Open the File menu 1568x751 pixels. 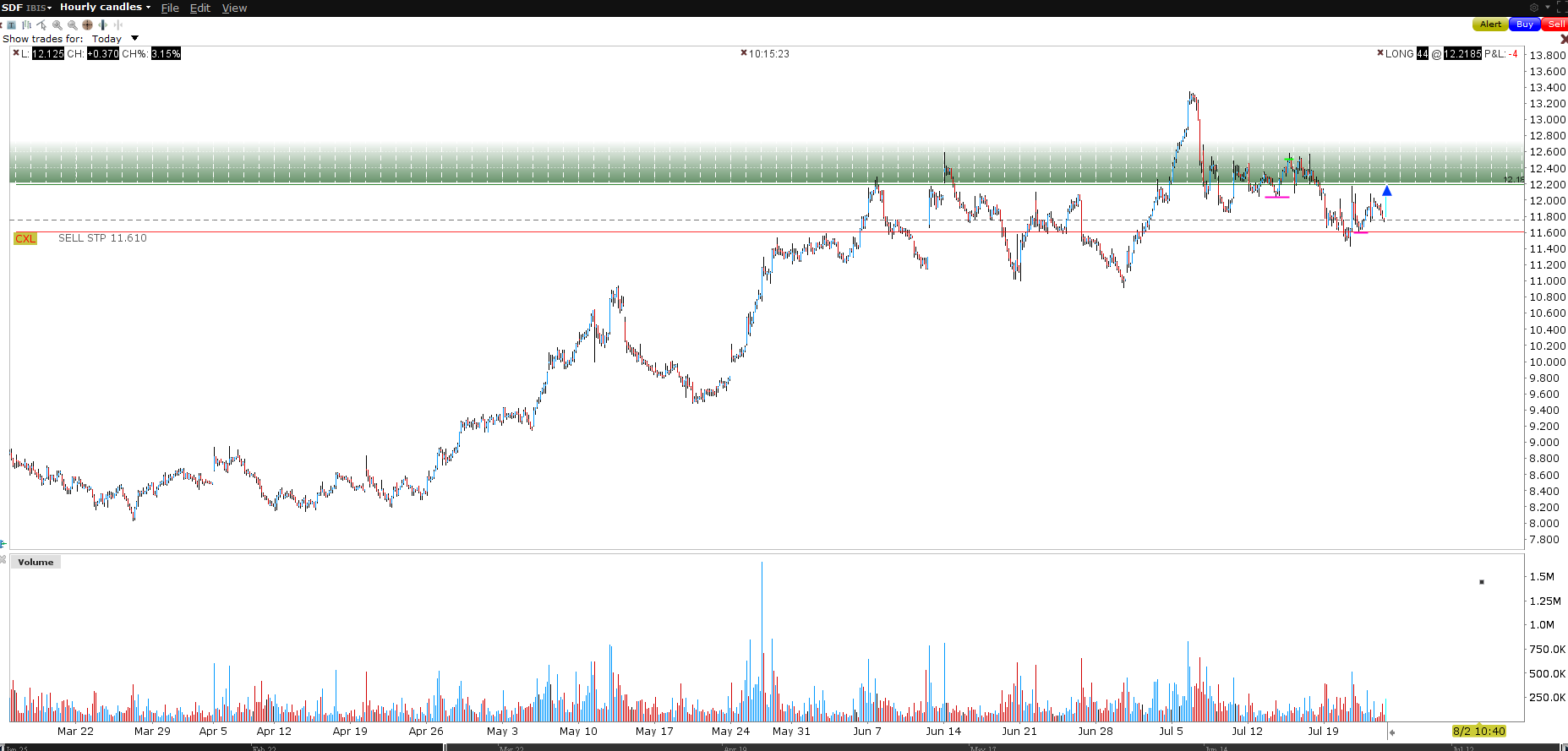(170, 8)
